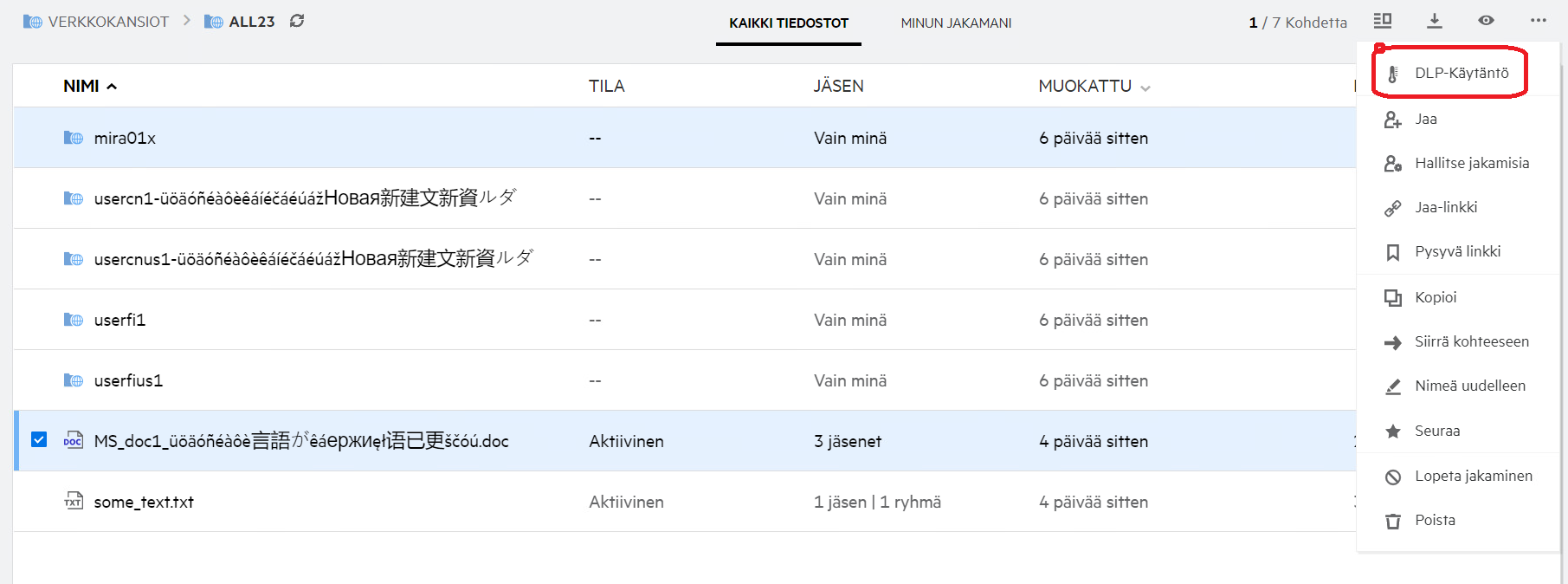Click the Pysyvä linkki bookmark icon
The width and height of the screenshot is (1568, 584).
point(1393,252)
